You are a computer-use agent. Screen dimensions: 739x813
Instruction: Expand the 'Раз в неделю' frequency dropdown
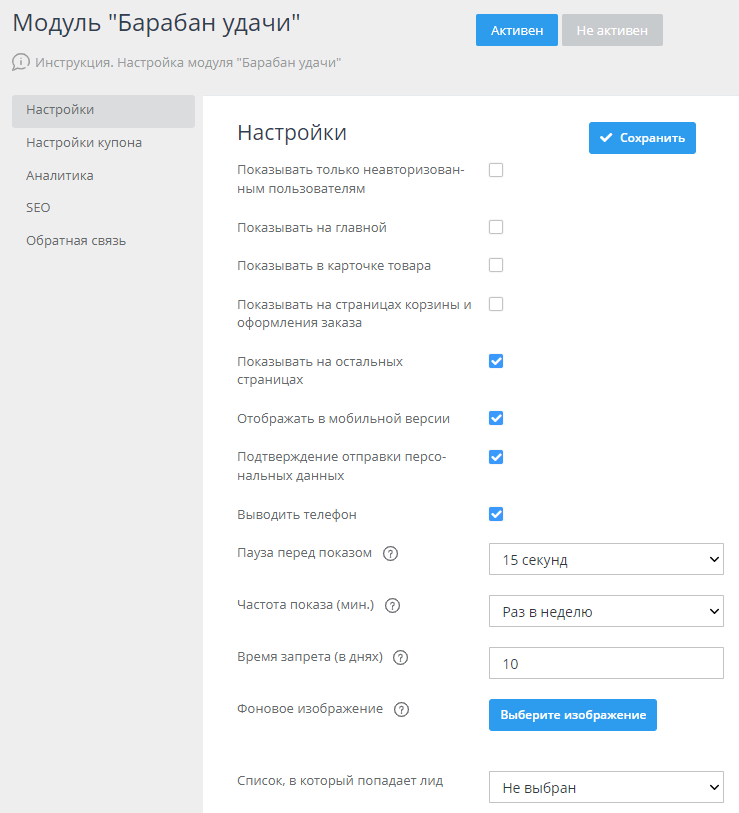tap(606, 612)
